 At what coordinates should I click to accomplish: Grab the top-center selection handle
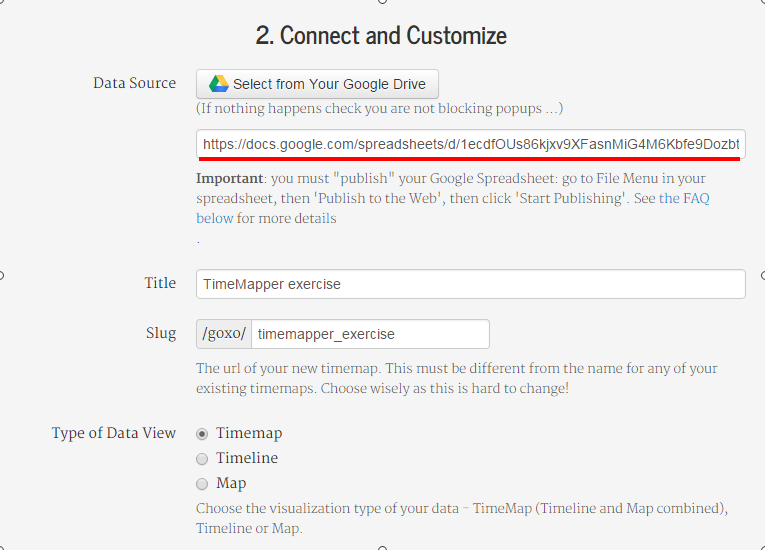tap(382, 1)
